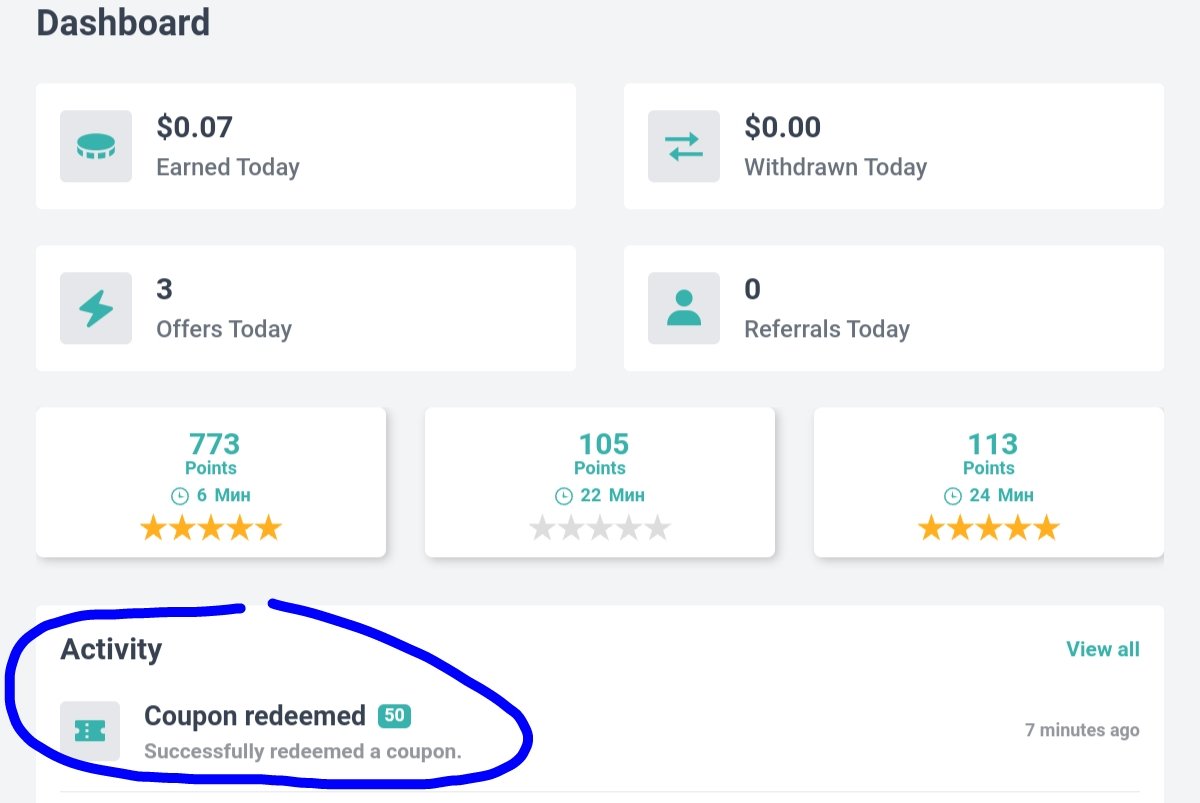Screen dimensions: 1200x803
Task: Click the transfer arrows icon beside Withdrawn Today
Action: point(684,146)
